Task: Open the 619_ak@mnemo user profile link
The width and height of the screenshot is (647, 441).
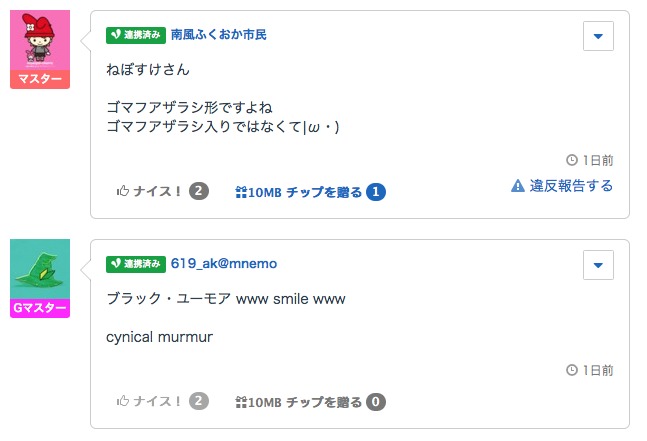Action: point(224,264)
